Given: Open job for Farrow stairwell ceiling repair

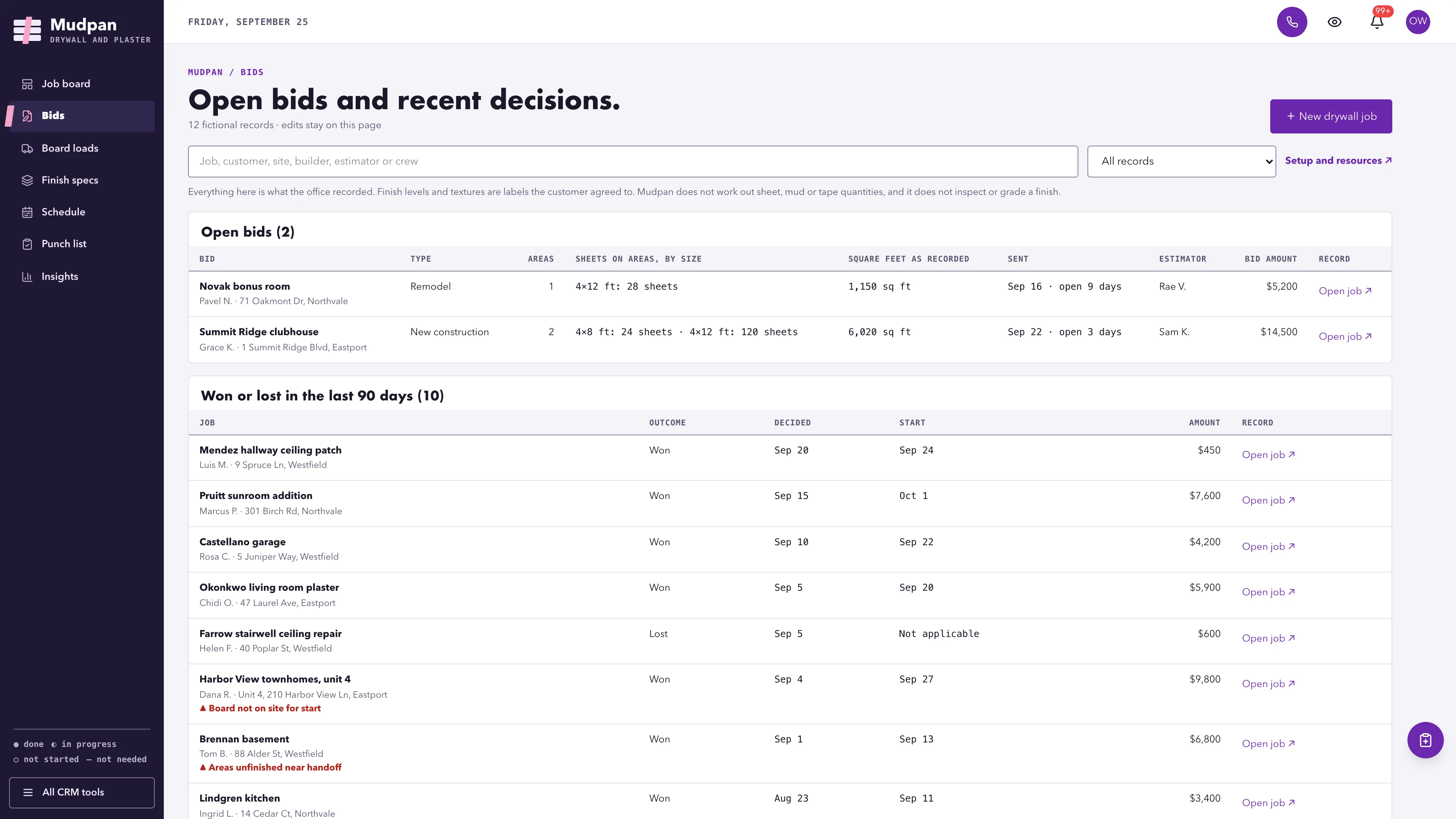Looking at the screenshot, I should coord(1268,638).
